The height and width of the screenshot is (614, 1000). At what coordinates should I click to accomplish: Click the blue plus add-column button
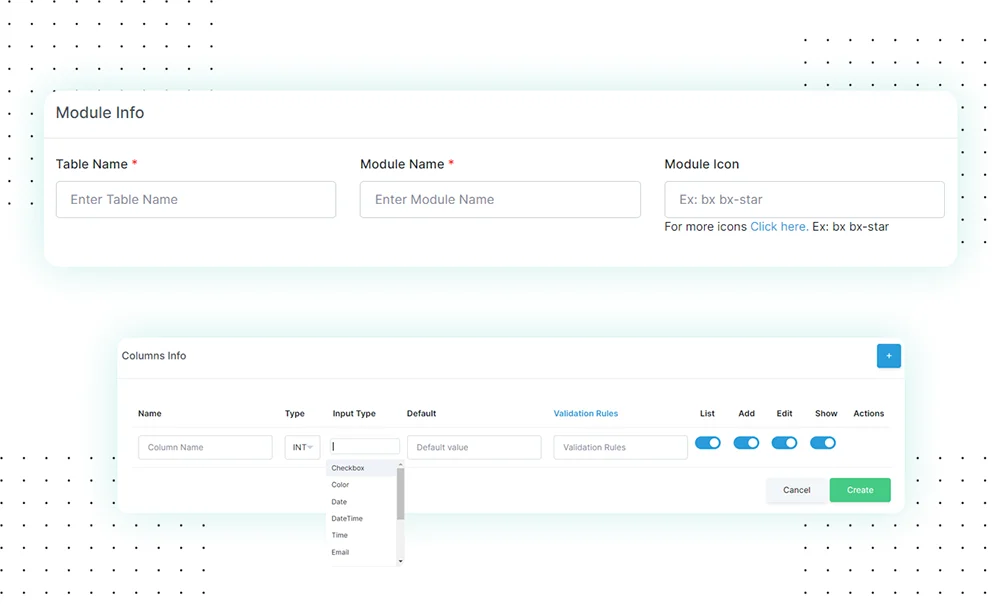pyautogui.click(x=888, y=356)
